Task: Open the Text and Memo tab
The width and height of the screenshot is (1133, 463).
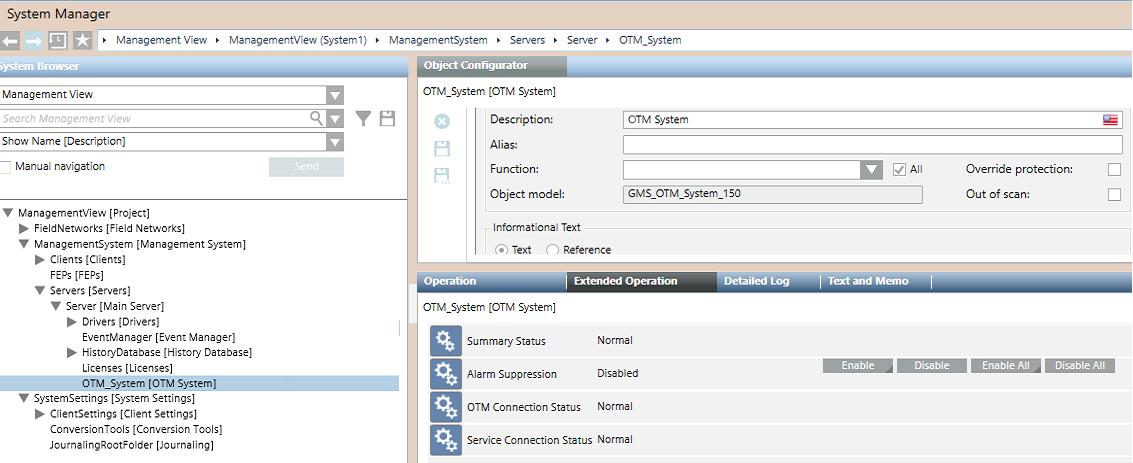Action: [868, 281]
